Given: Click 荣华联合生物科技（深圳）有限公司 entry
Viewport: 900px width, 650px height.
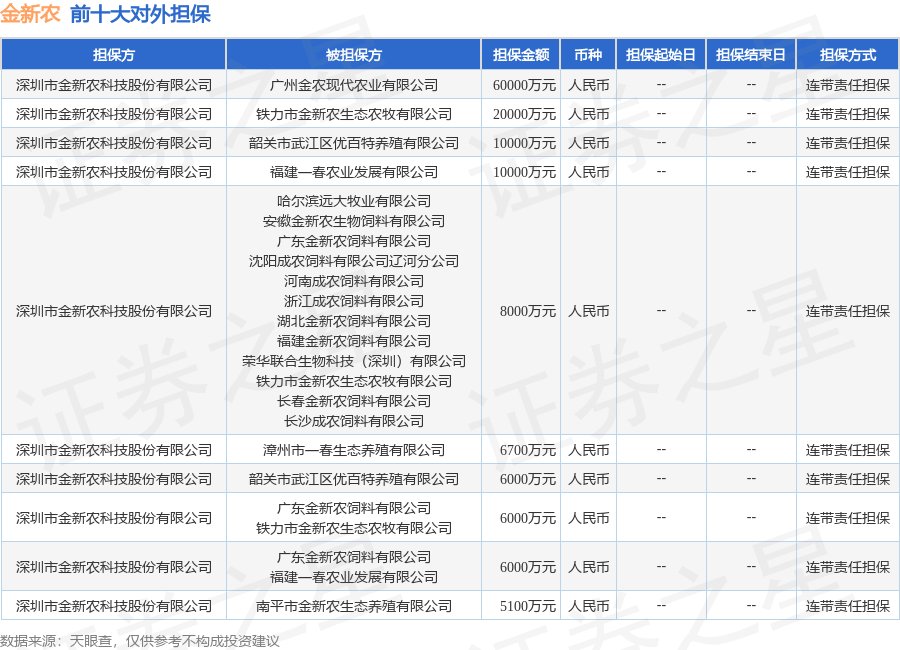Looking at the screenshot, I should [354, 361].
